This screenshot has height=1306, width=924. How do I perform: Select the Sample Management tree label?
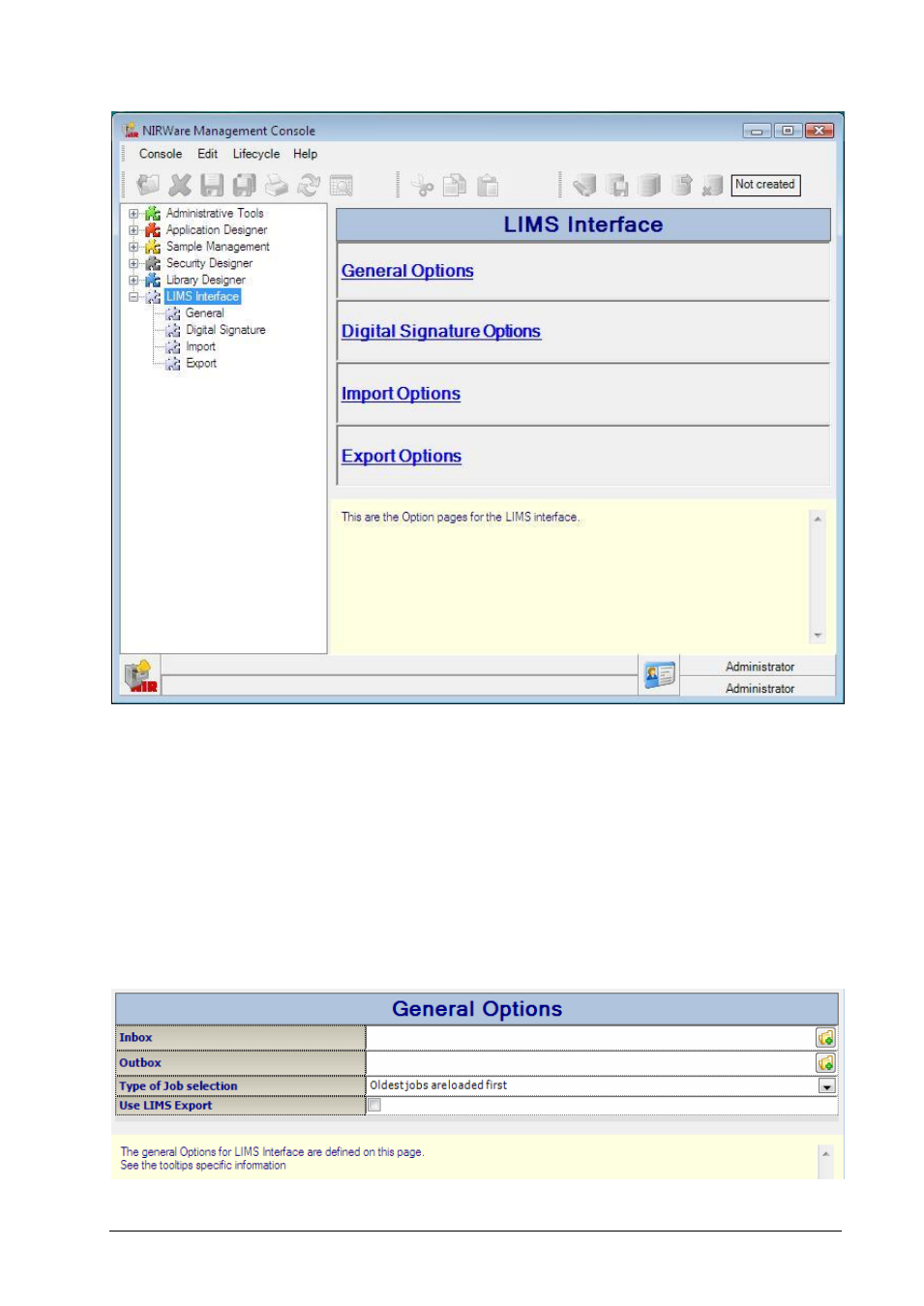pos(218,247)
